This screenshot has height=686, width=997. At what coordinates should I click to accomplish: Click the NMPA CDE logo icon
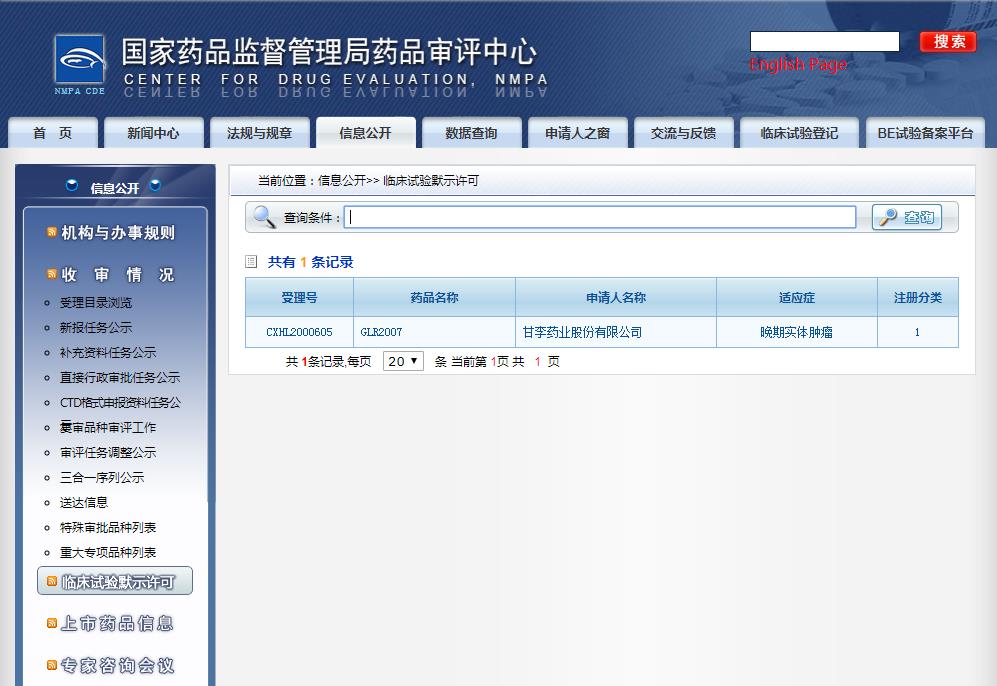pos(79,65)
